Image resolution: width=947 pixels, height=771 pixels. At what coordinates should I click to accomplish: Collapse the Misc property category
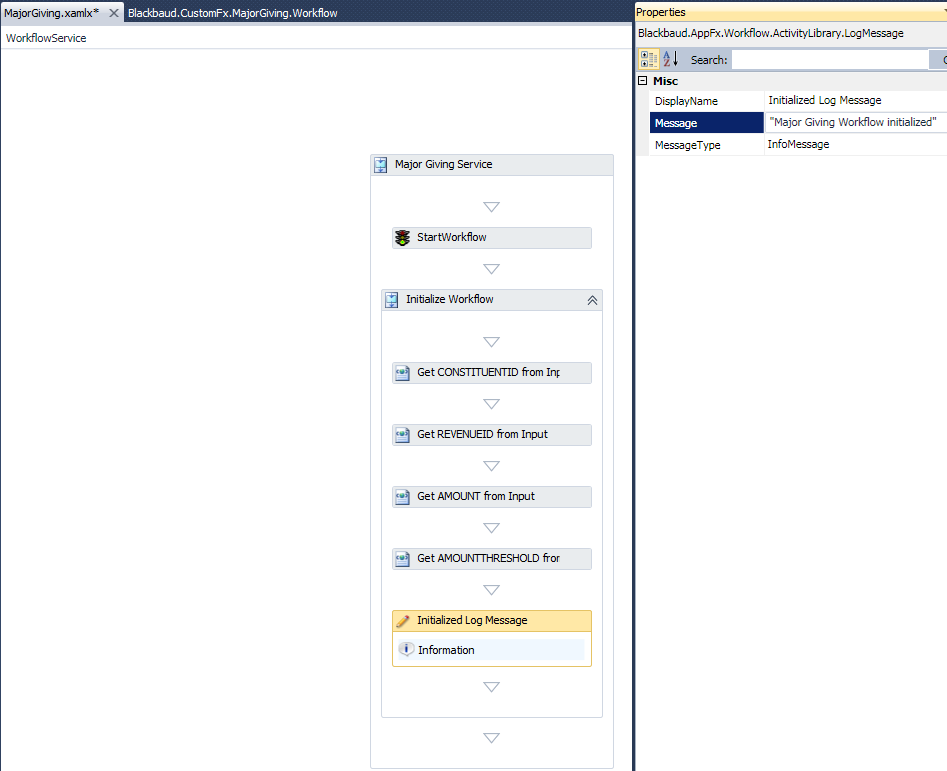(x=642, y=81)
